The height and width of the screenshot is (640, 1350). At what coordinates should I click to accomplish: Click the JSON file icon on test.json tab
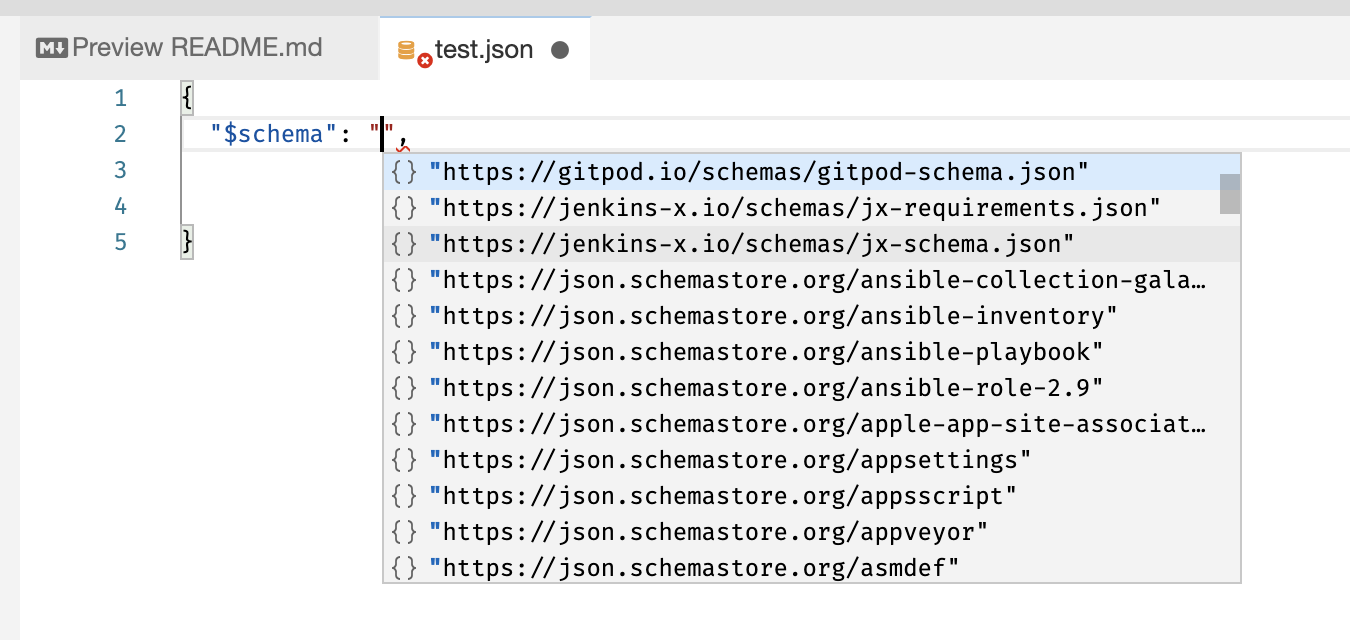pos(408,47)
